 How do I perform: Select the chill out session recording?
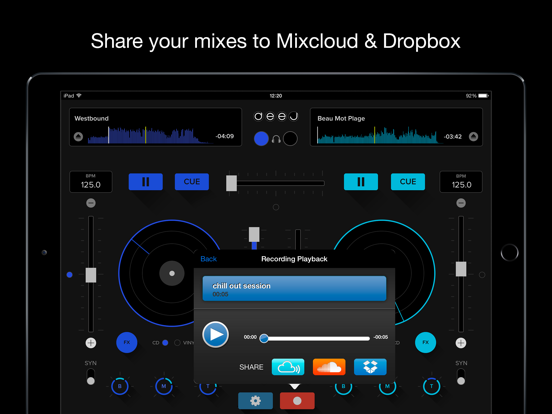coord(294,289)
